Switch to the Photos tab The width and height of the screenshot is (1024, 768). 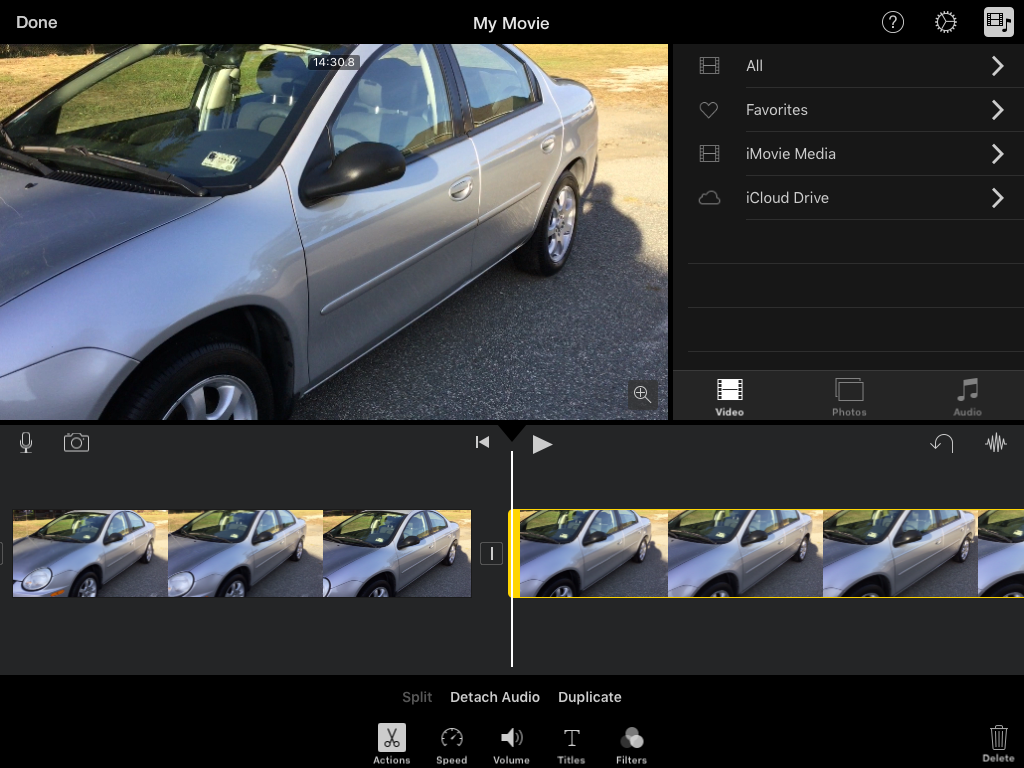pyautogui.click(x=849, y=397)
